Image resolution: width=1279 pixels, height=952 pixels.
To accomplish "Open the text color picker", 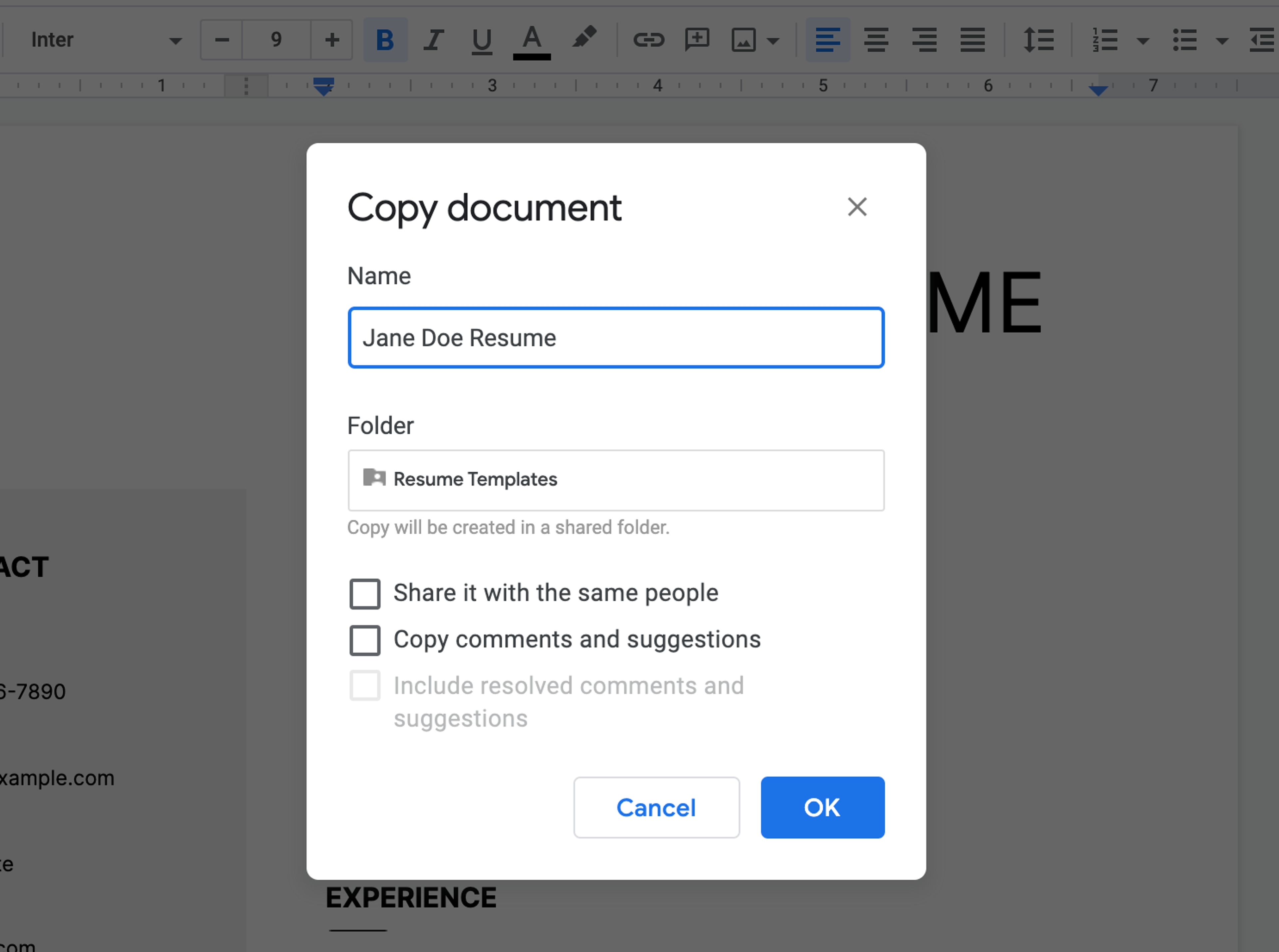I will 531,40.
